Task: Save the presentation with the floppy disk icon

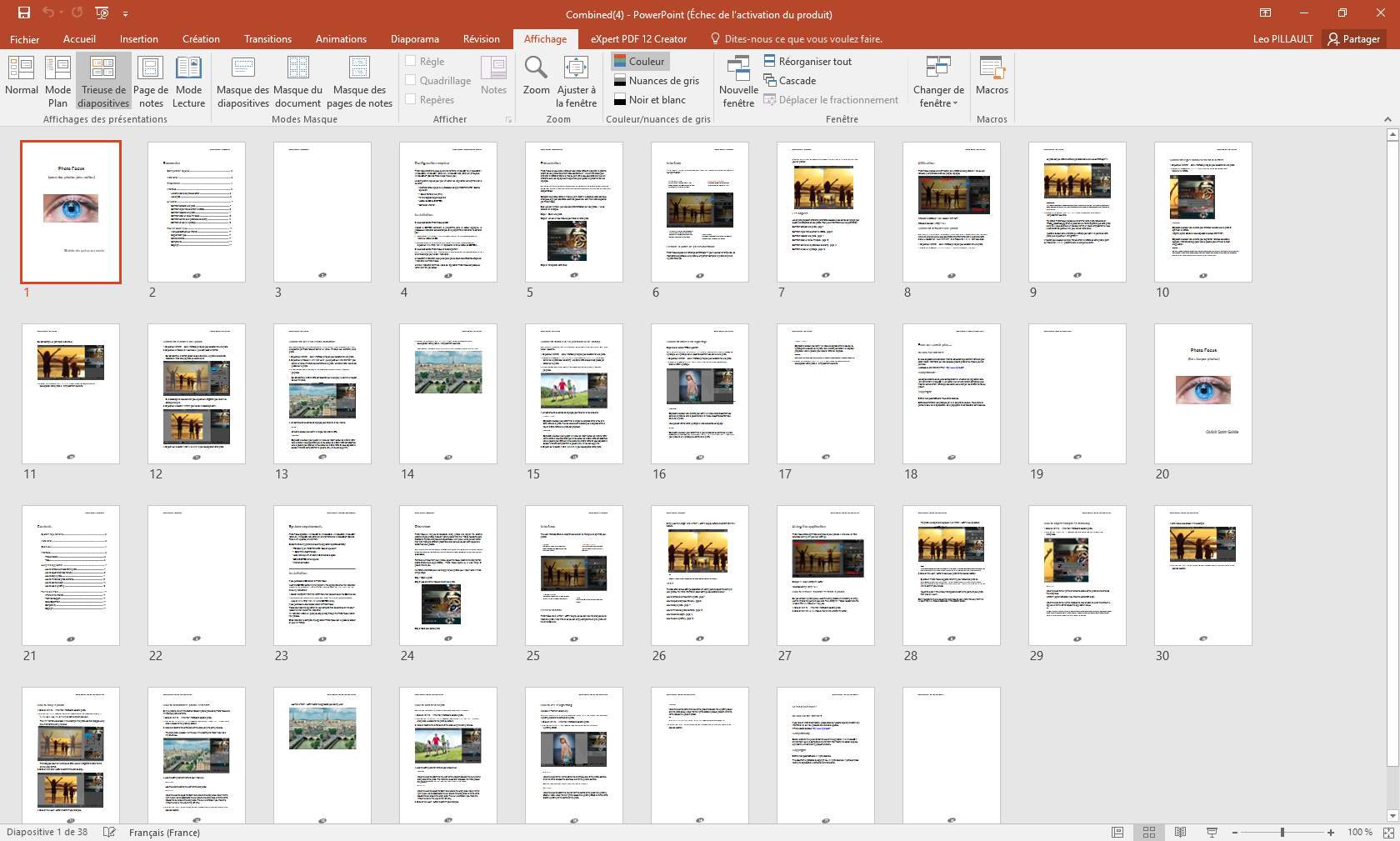Action: tap(23, 13)
